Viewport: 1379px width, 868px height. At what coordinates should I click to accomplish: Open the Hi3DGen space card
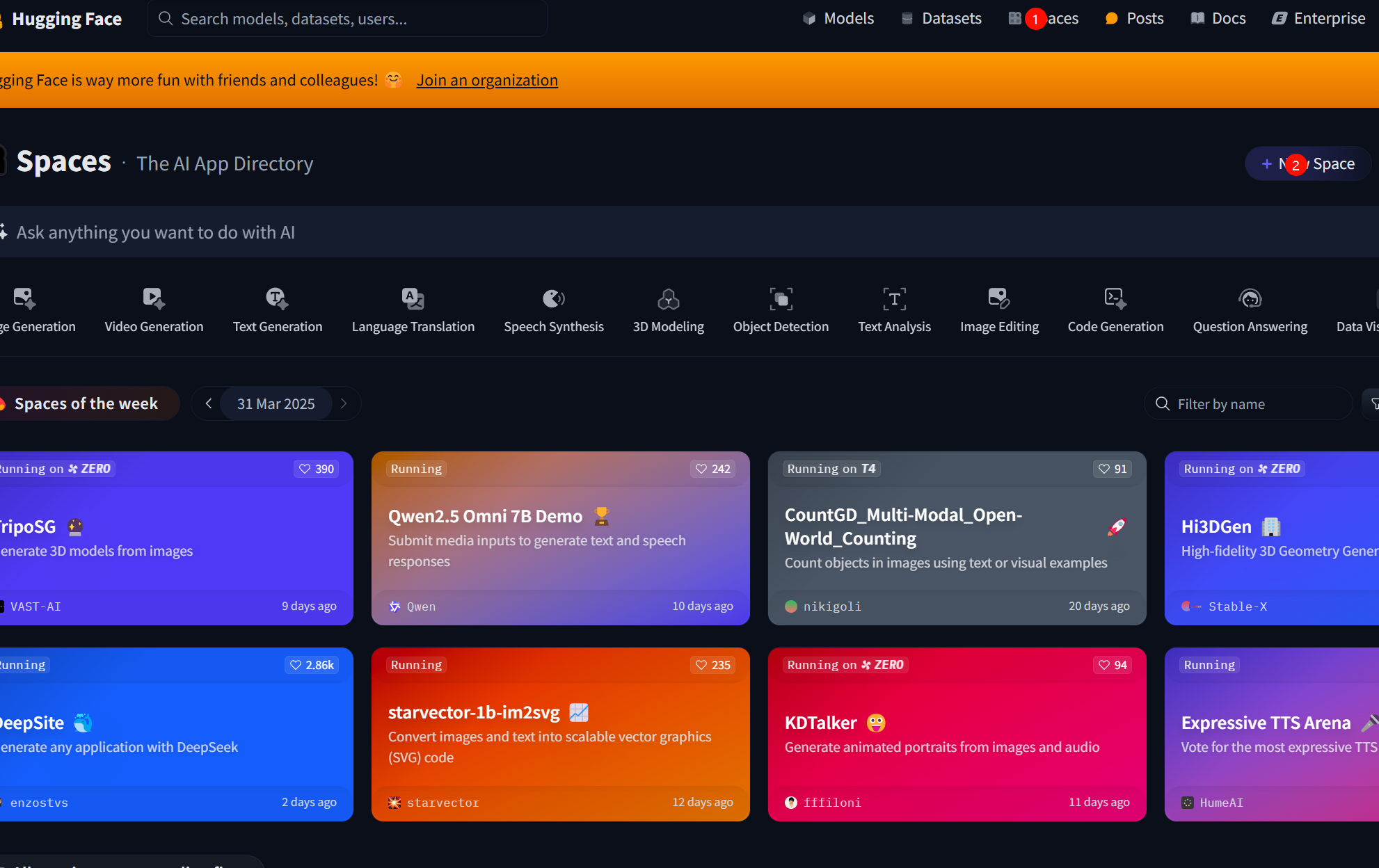[x=1272, y=538]
